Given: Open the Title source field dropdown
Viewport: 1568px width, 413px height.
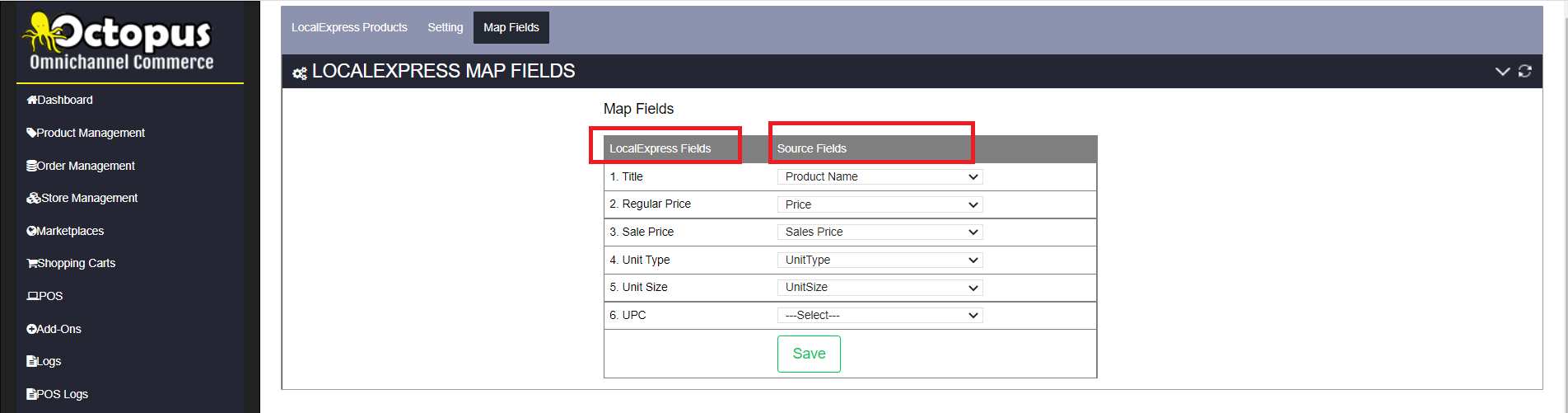Looking at the screenshot, I should point(880,176).
